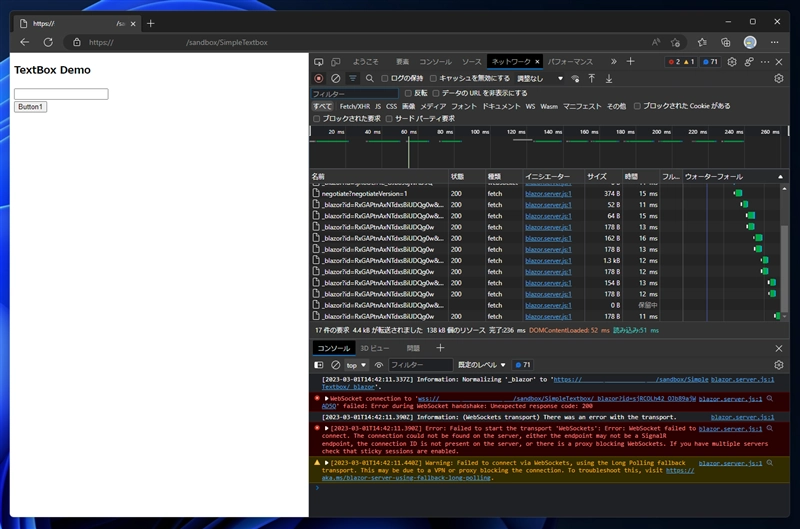Open the browser profile avatar
This screenshot has width=800, height=529.
(x=749, y=42)
